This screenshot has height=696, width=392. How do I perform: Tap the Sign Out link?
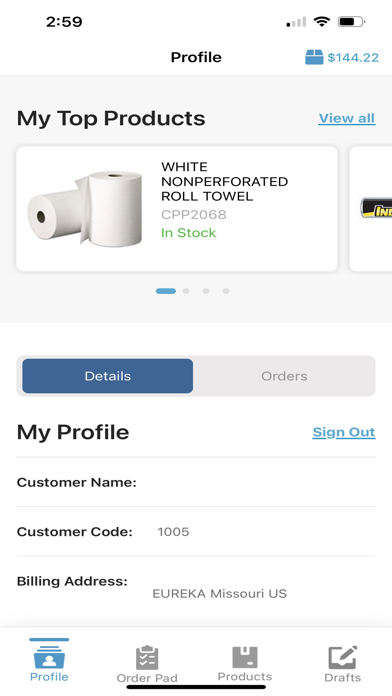click(x=344, y=432)
